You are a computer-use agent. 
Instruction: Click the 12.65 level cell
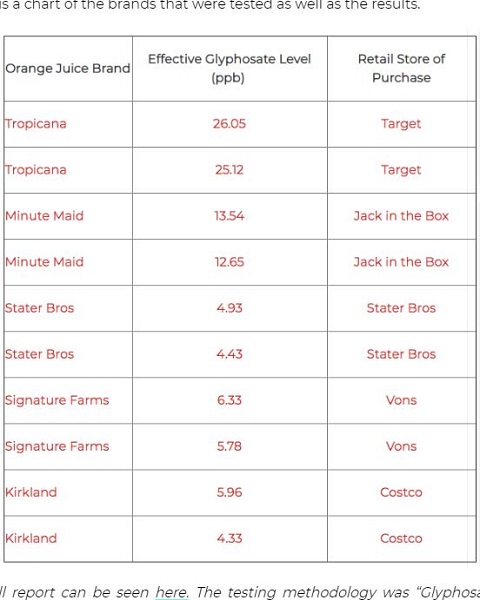click(229, 262)
